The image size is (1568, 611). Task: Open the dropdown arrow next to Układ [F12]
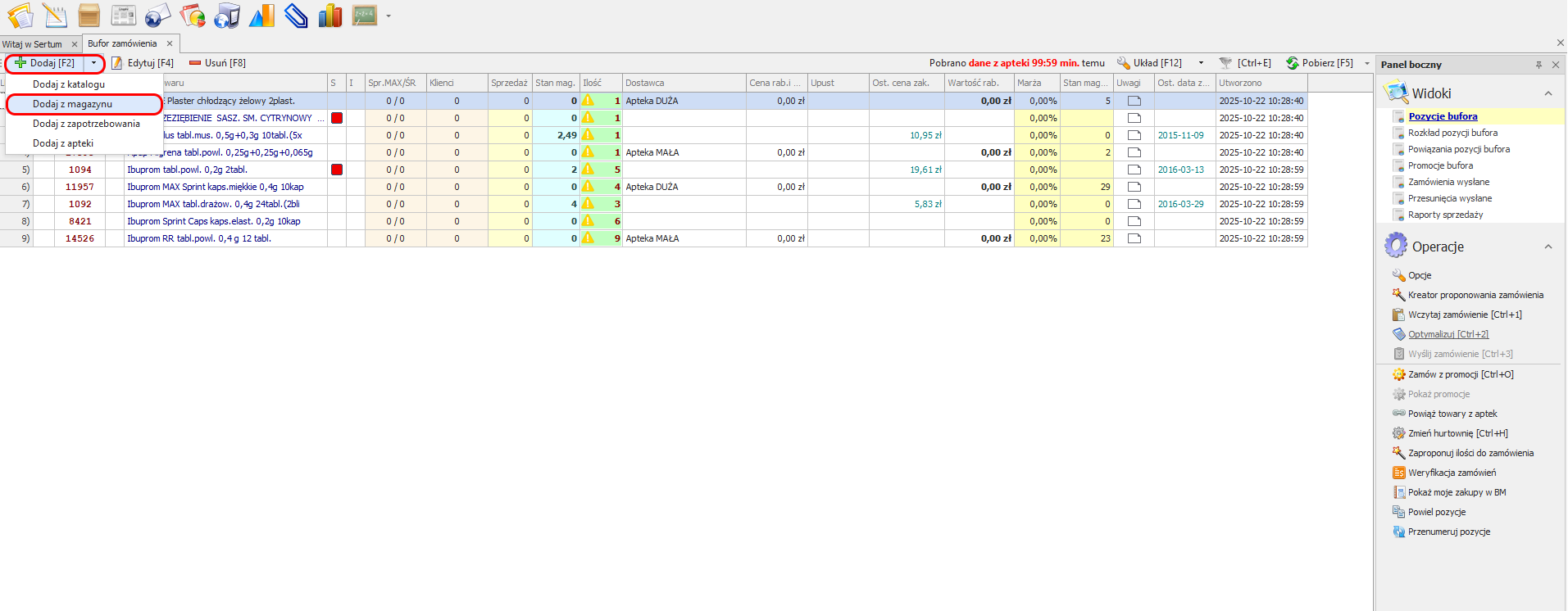tap(1201, 63)
